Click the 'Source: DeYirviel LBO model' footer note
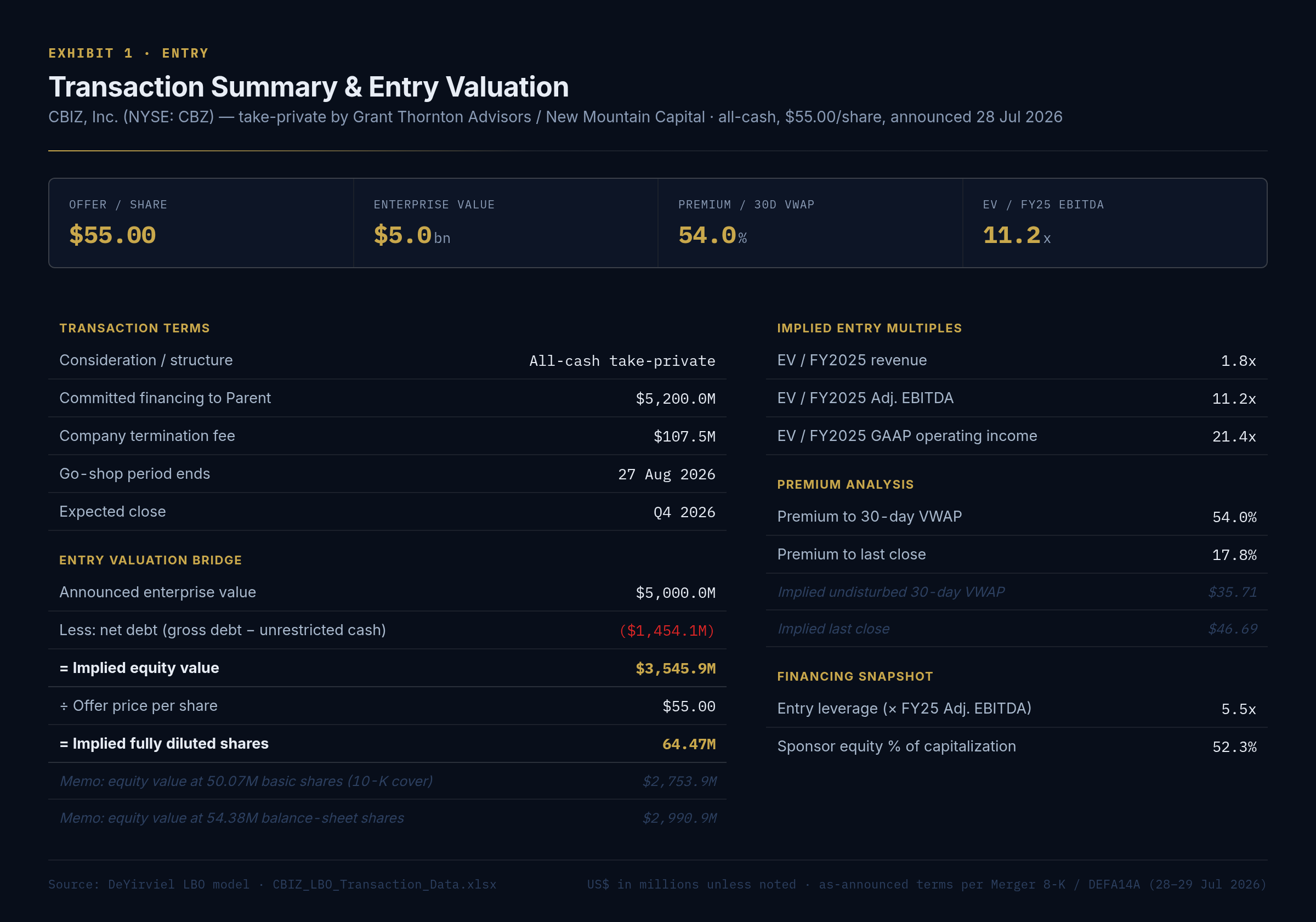This screenshot has height=922, width=1316. (x=273, y=884)
